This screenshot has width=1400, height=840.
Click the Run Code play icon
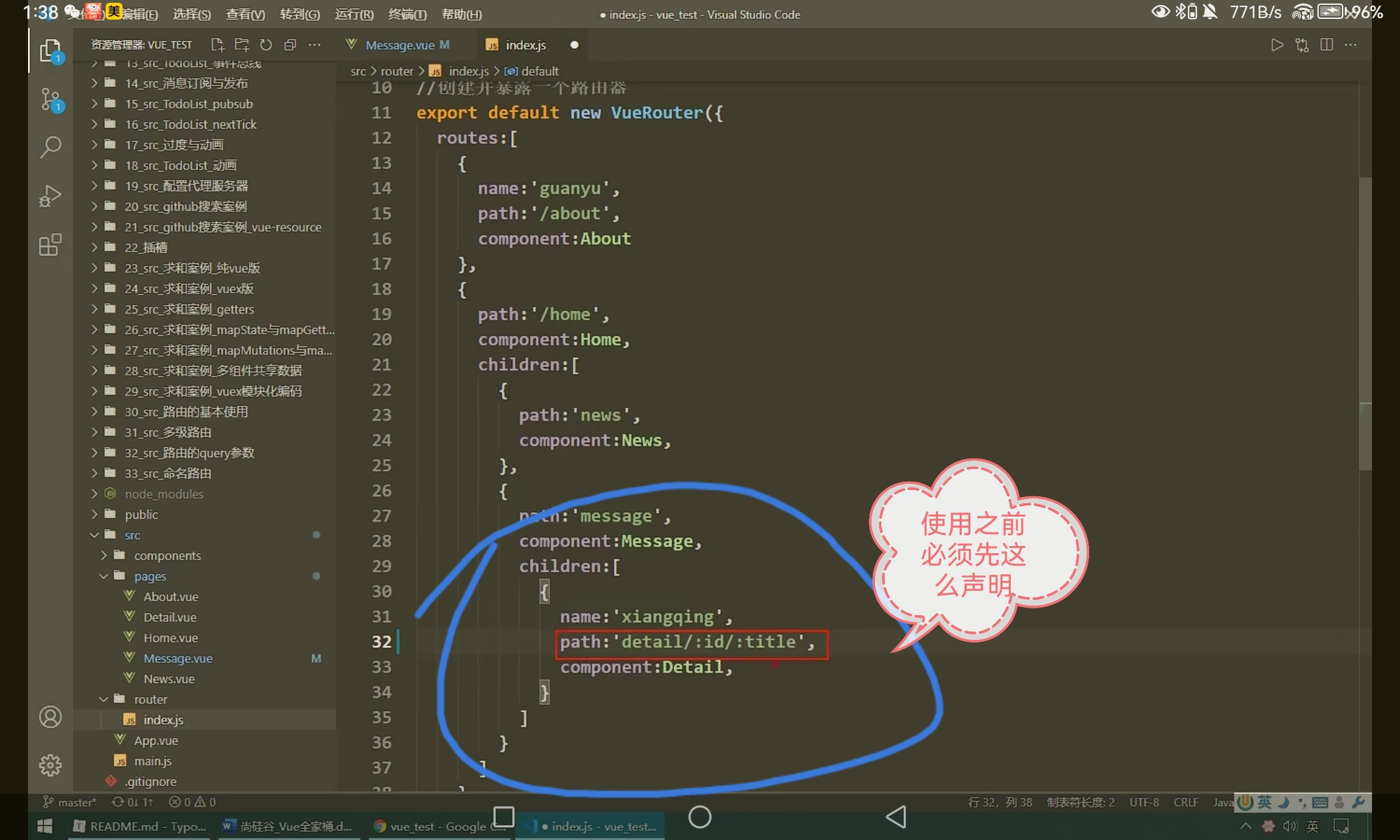[1277, 45]
